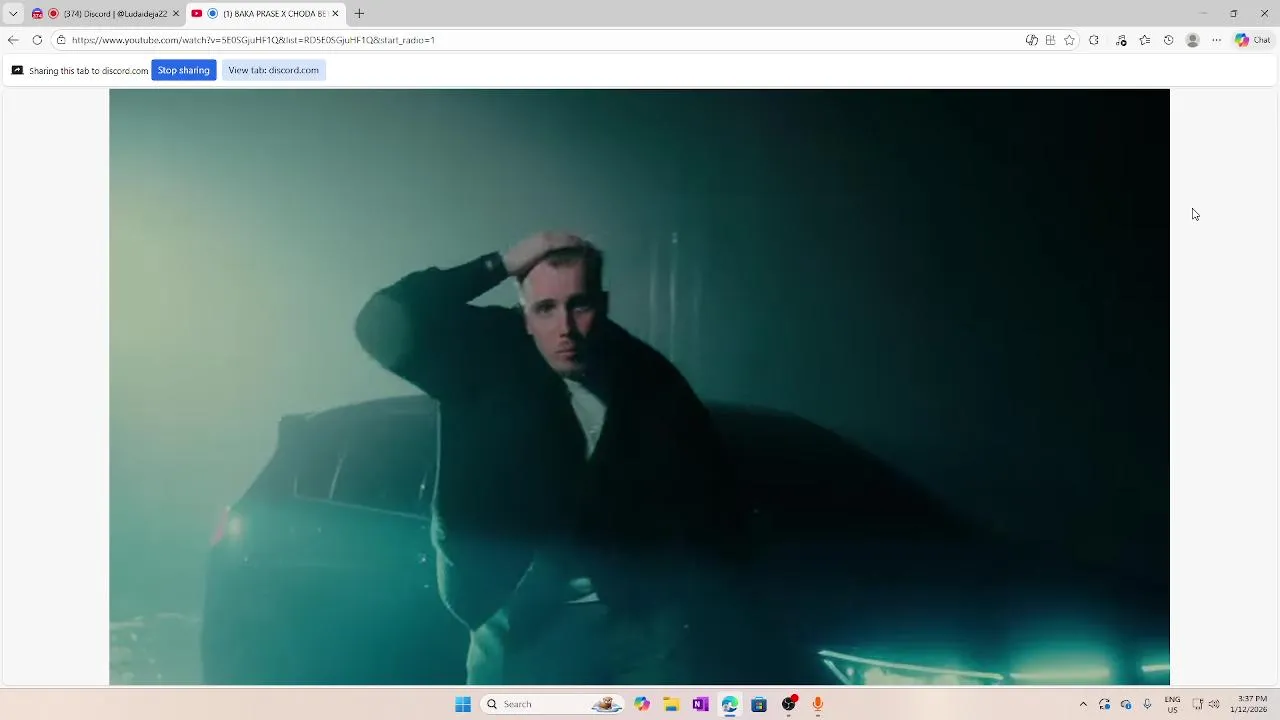Click the tab sharing indicator icon
The height and width of the screenshot is (720, 1280).
(x=17, y=70)
